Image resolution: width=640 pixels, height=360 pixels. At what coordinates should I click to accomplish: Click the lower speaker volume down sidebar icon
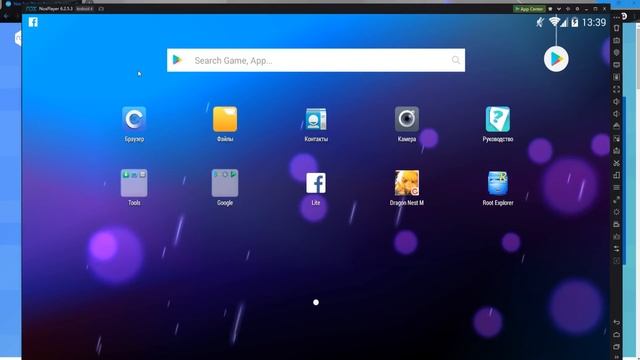tap(616, 114)
